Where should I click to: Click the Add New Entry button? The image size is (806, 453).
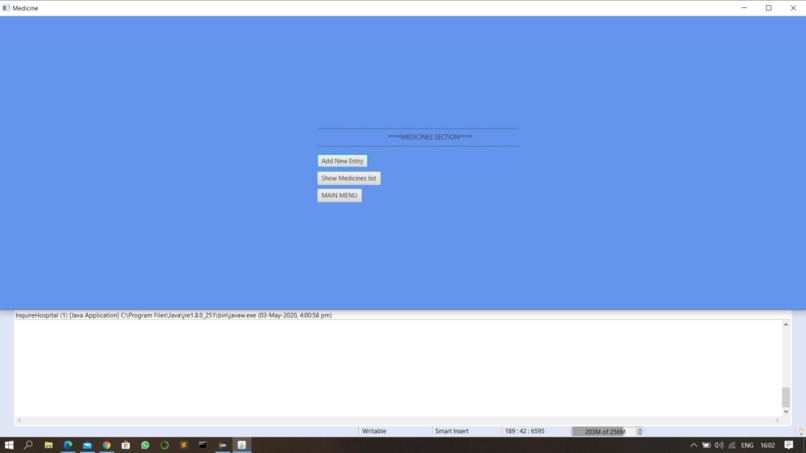pyautogui.click(x=342, y=161)
